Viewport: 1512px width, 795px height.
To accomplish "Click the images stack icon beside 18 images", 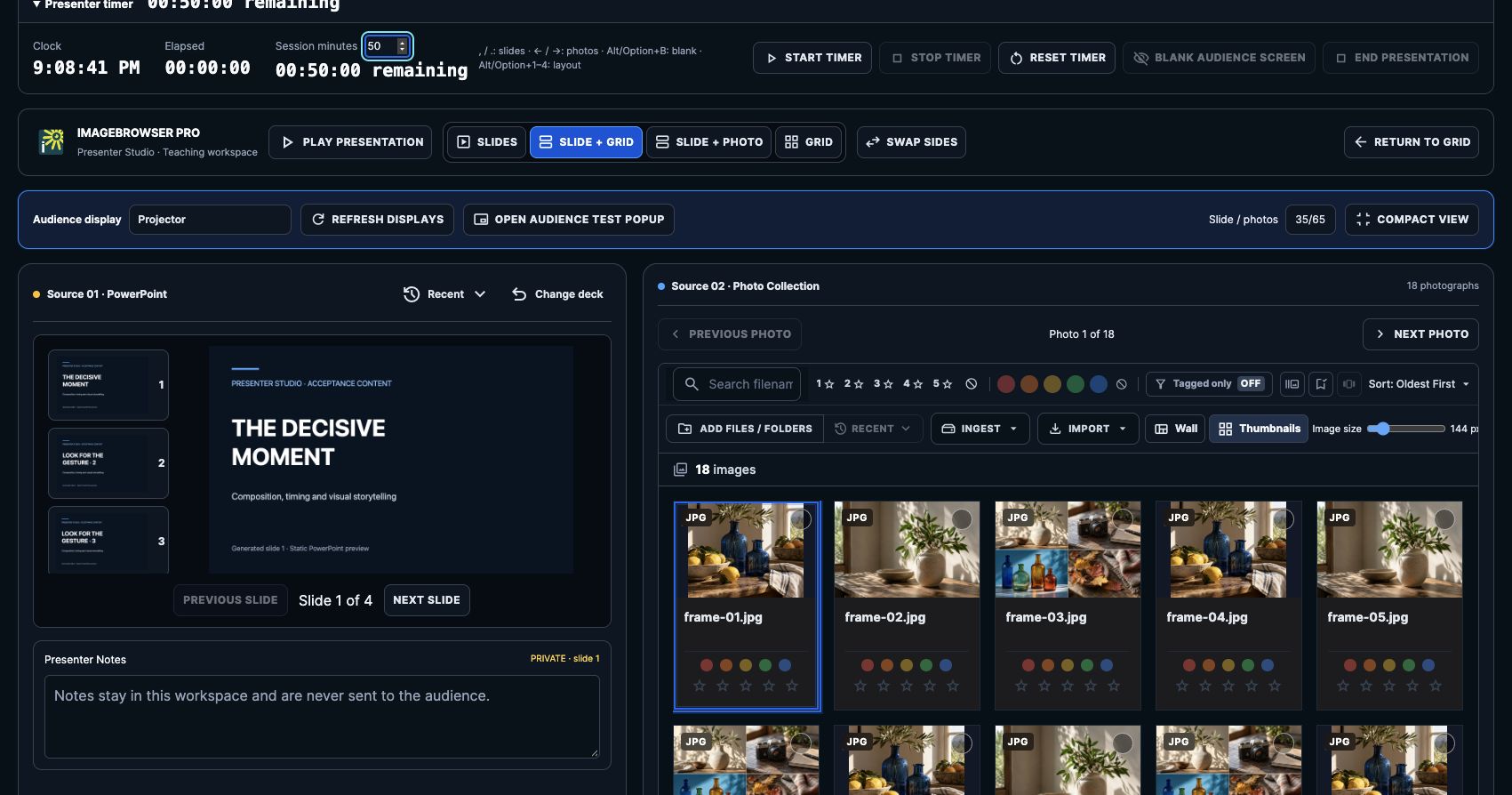I will click(x=681, y=470).
